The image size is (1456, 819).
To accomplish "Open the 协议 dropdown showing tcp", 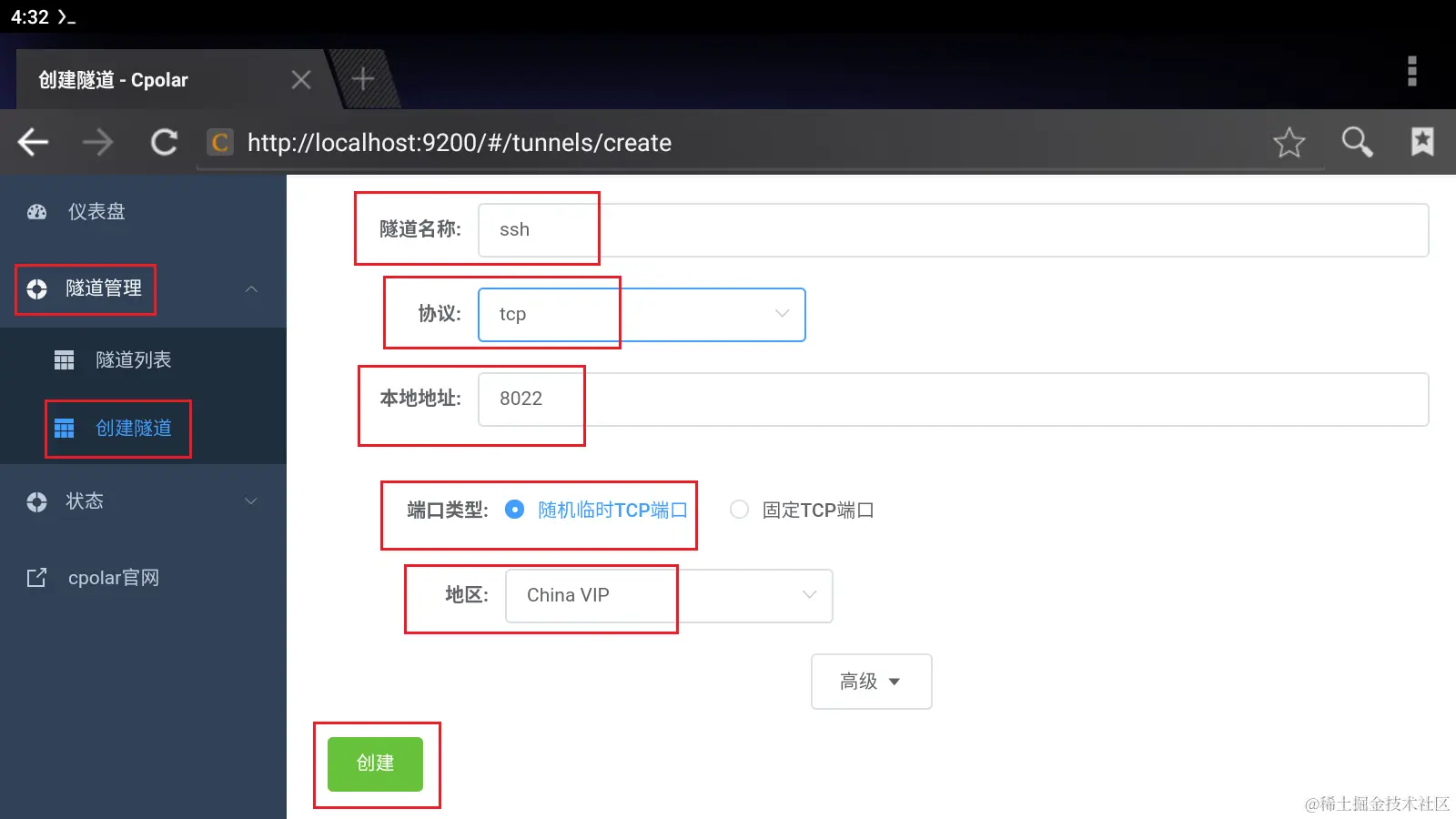I will tap(642, 315).
